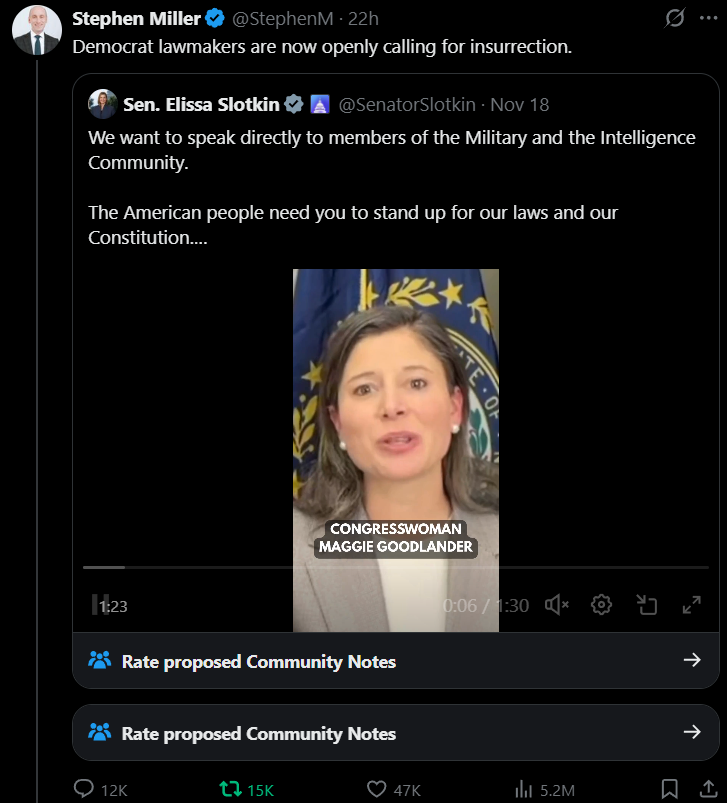This screenshot has width=727, height=803.
Task: Like the post with heart icon
Action: click(376, 789)
